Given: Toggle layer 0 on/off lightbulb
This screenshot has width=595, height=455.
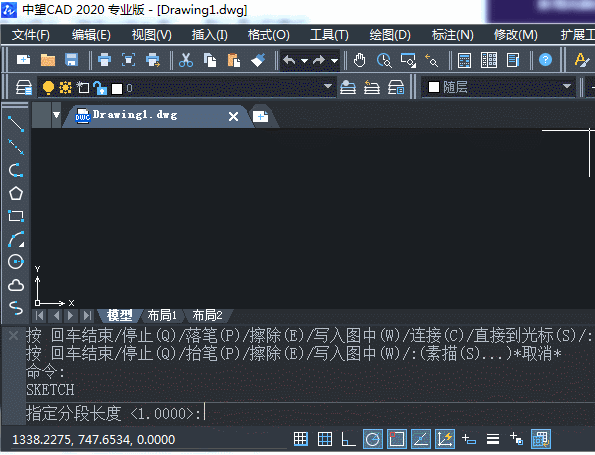Looking at the screenshot, I should coord(48,88).
